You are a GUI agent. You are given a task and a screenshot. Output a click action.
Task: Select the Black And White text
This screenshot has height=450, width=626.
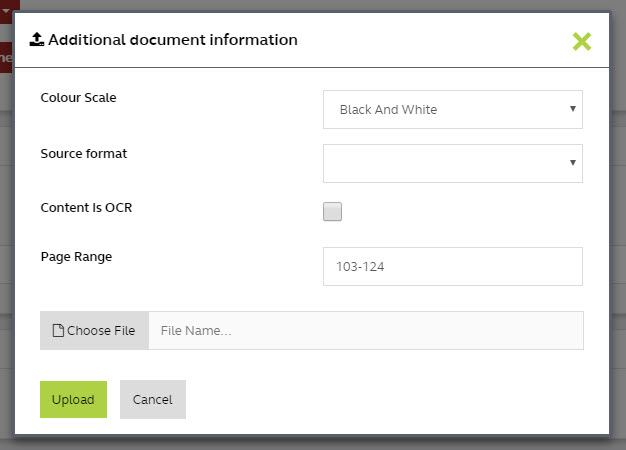(388, 109)
